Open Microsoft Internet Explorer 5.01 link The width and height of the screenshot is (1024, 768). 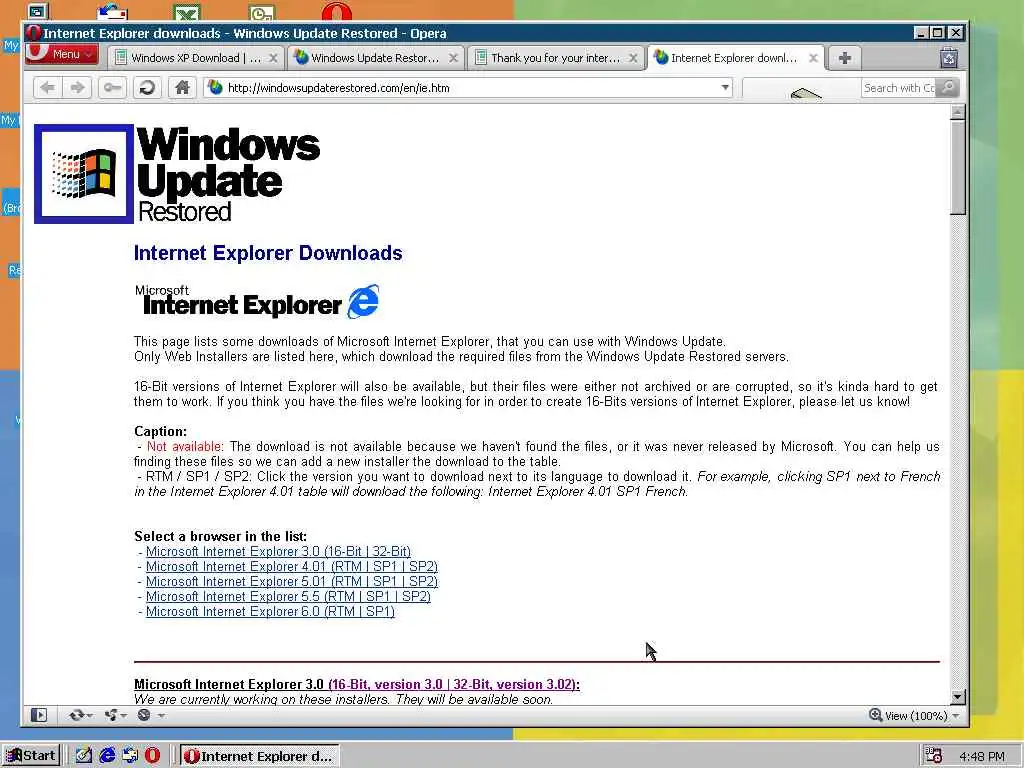(292, 582)
